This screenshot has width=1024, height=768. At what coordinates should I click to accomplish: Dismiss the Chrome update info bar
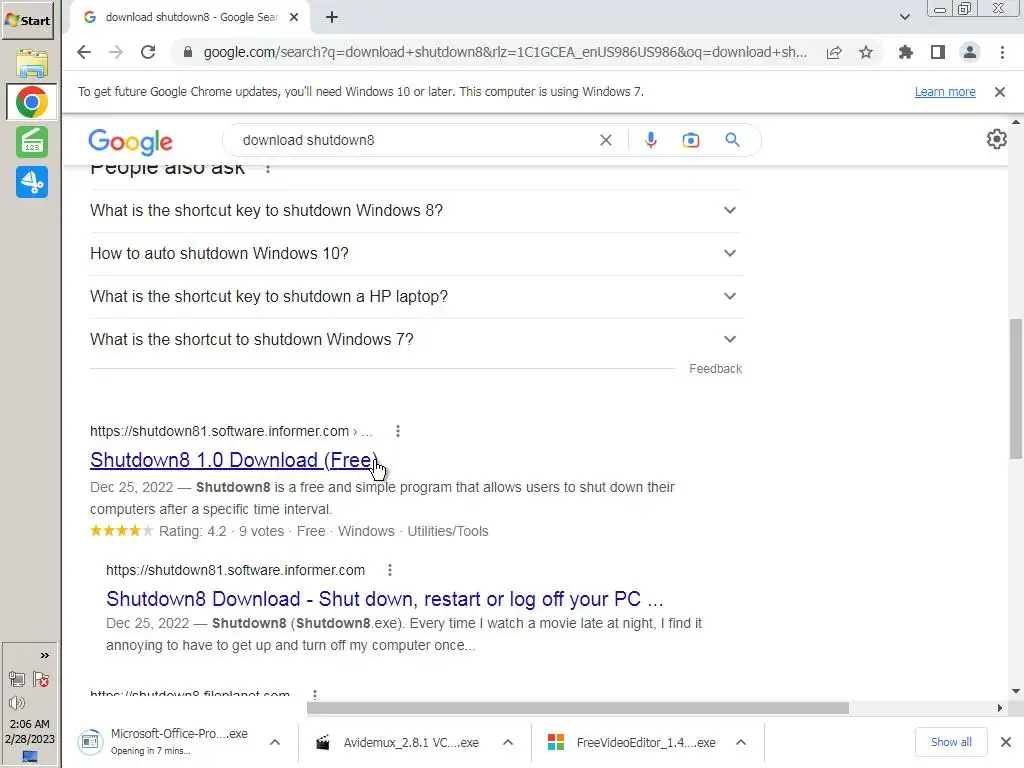click(x=1000, y=92)
